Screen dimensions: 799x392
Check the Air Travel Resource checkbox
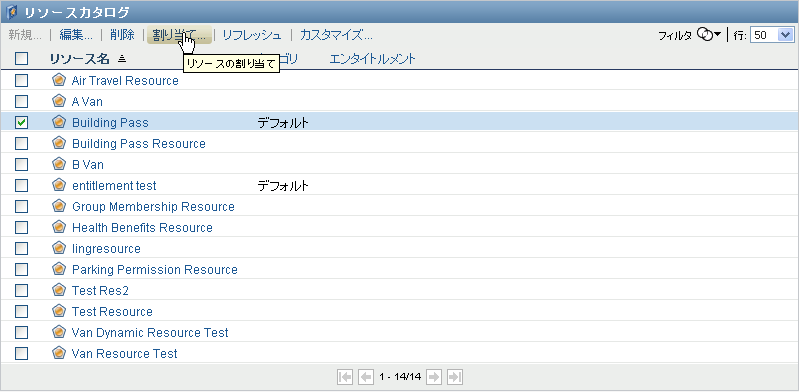tap(21, 81)
